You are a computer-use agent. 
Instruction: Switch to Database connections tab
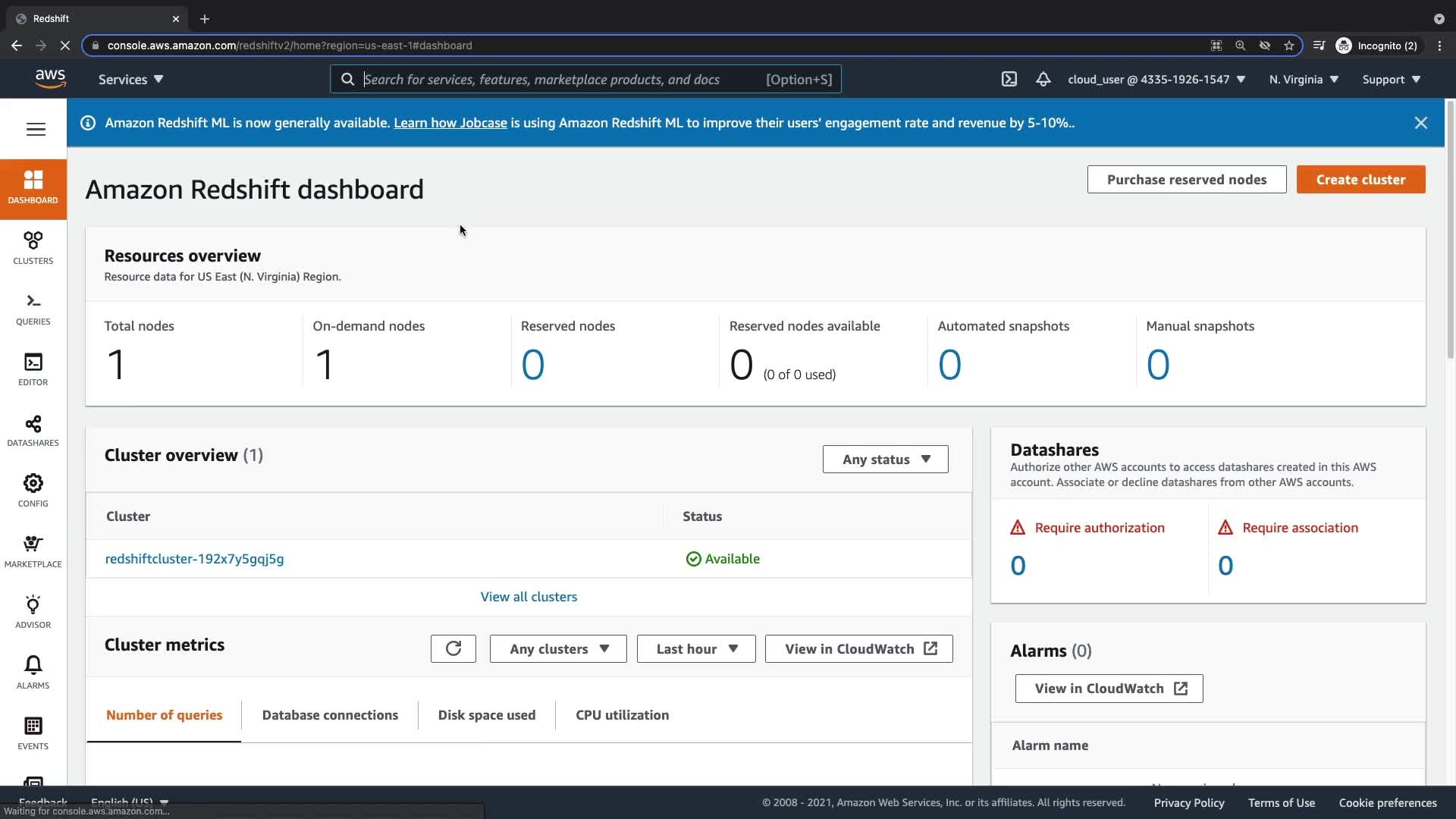click(x=329, y=715)
